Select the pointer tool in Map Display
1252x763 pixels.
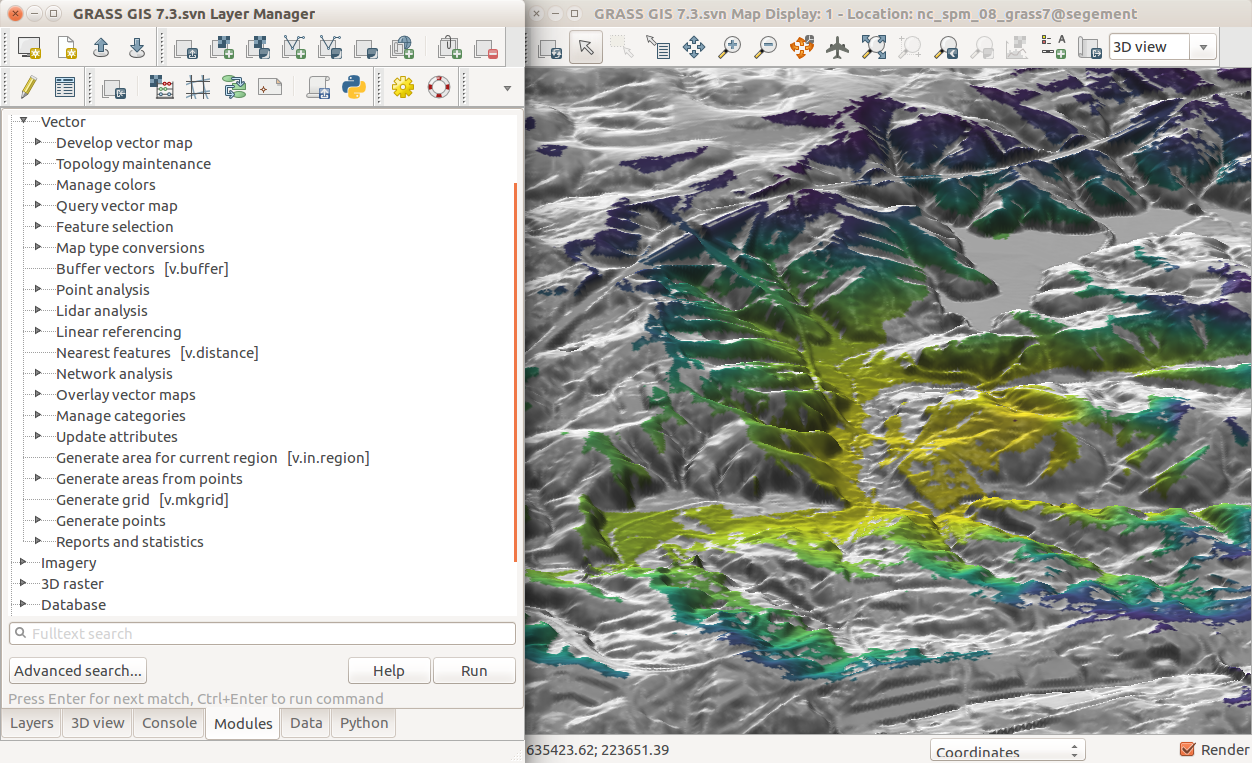pyautogui.click(x=586, y=47)
